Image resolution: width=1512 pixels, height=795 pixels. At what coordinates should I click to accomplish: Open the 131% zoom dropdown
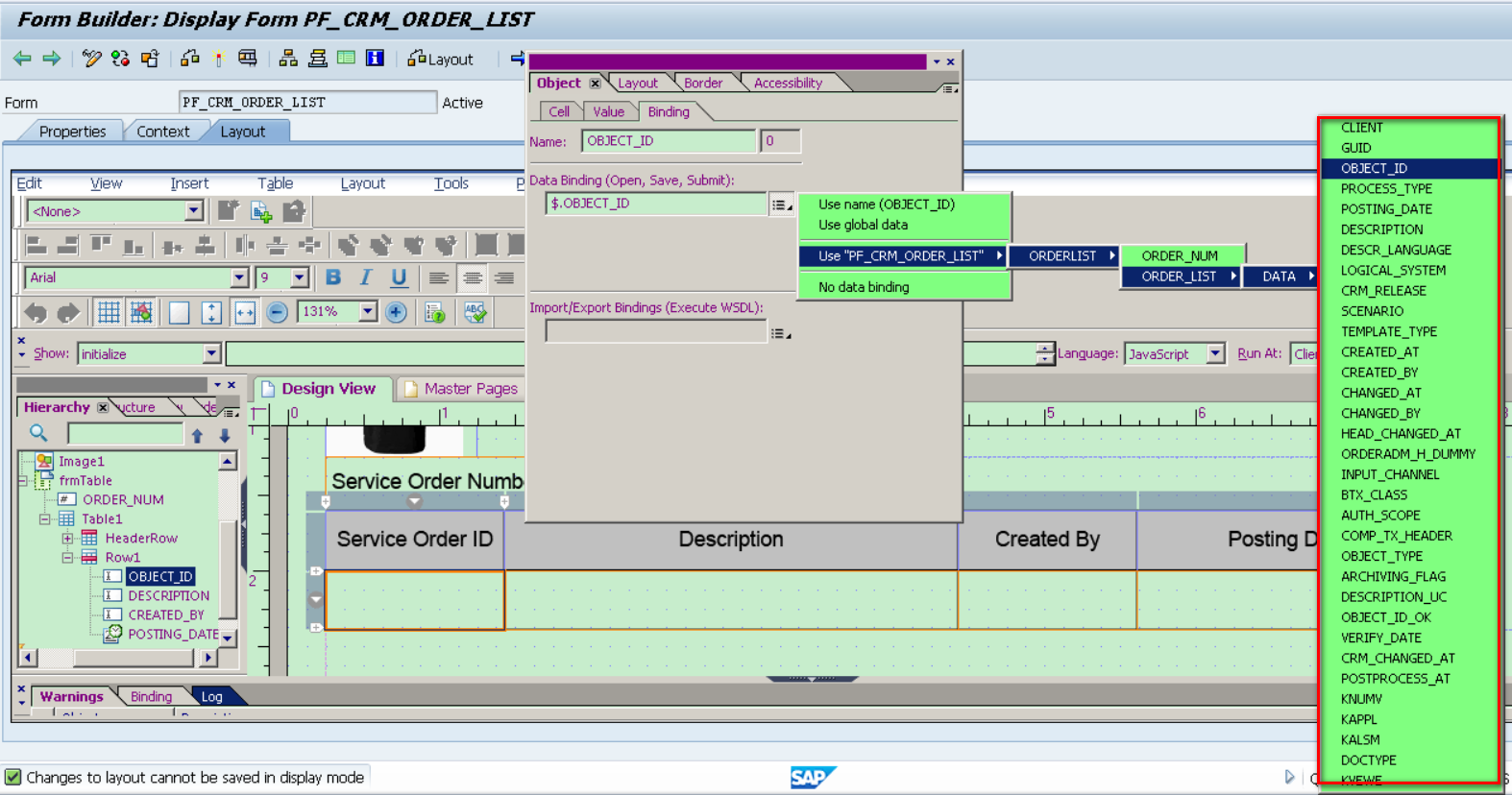(x=368, y=312)
